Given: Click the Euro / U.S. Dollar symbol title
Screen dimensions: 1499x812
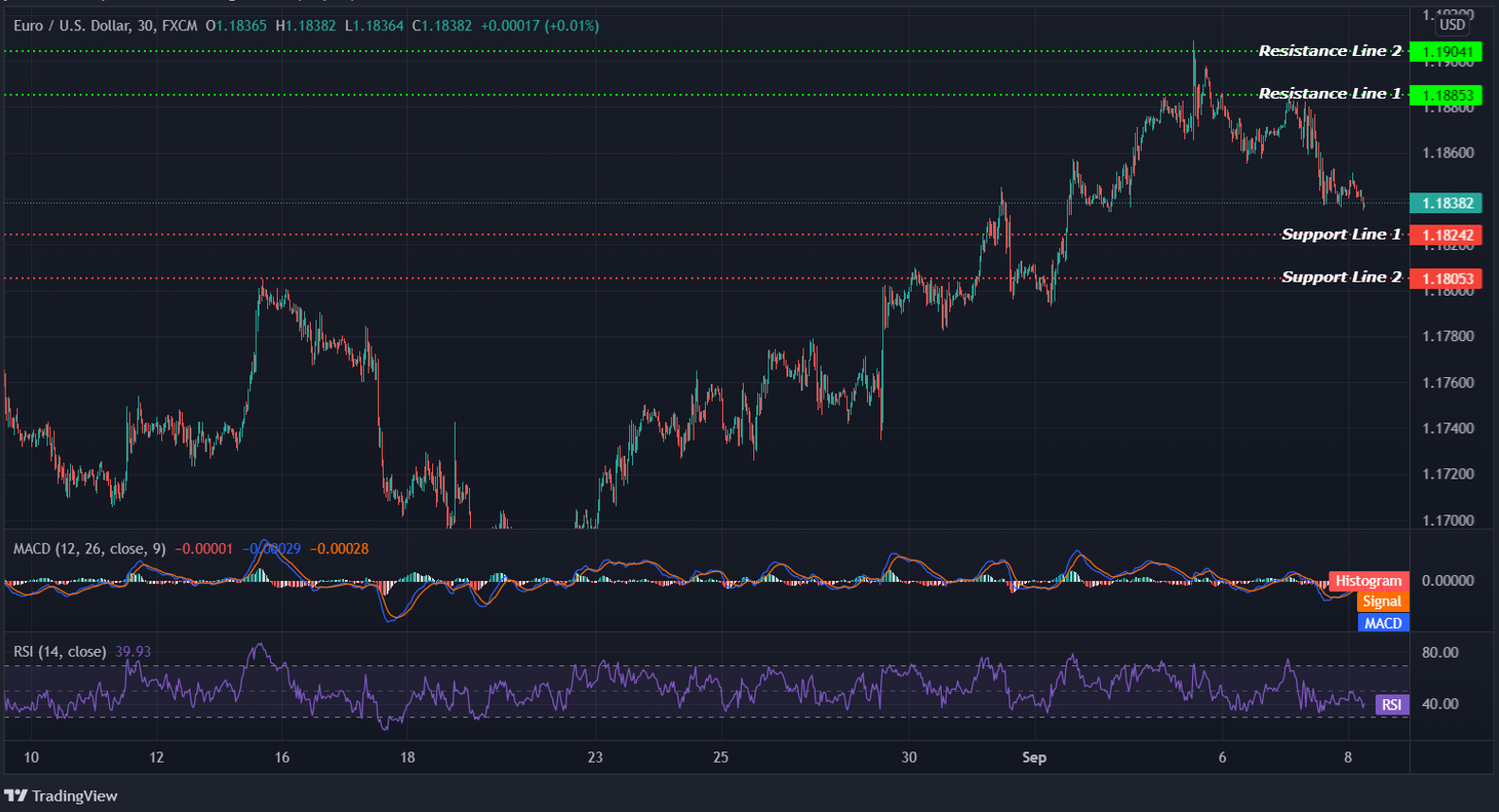Looking at the screenshot, I should 71,26.
